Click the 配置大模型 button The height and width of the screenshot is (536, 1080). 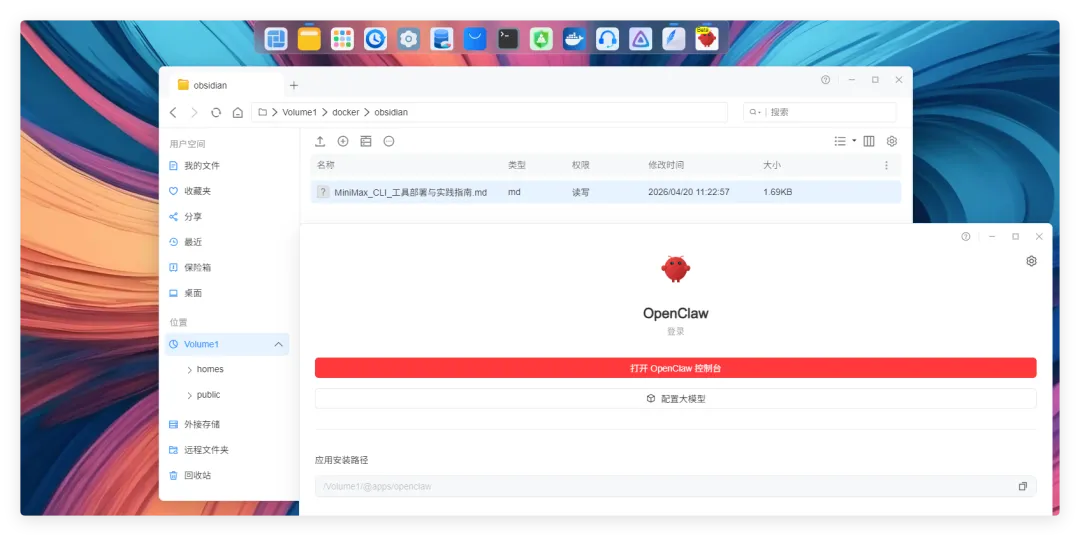pyautogui.click(x=676, y=398)
